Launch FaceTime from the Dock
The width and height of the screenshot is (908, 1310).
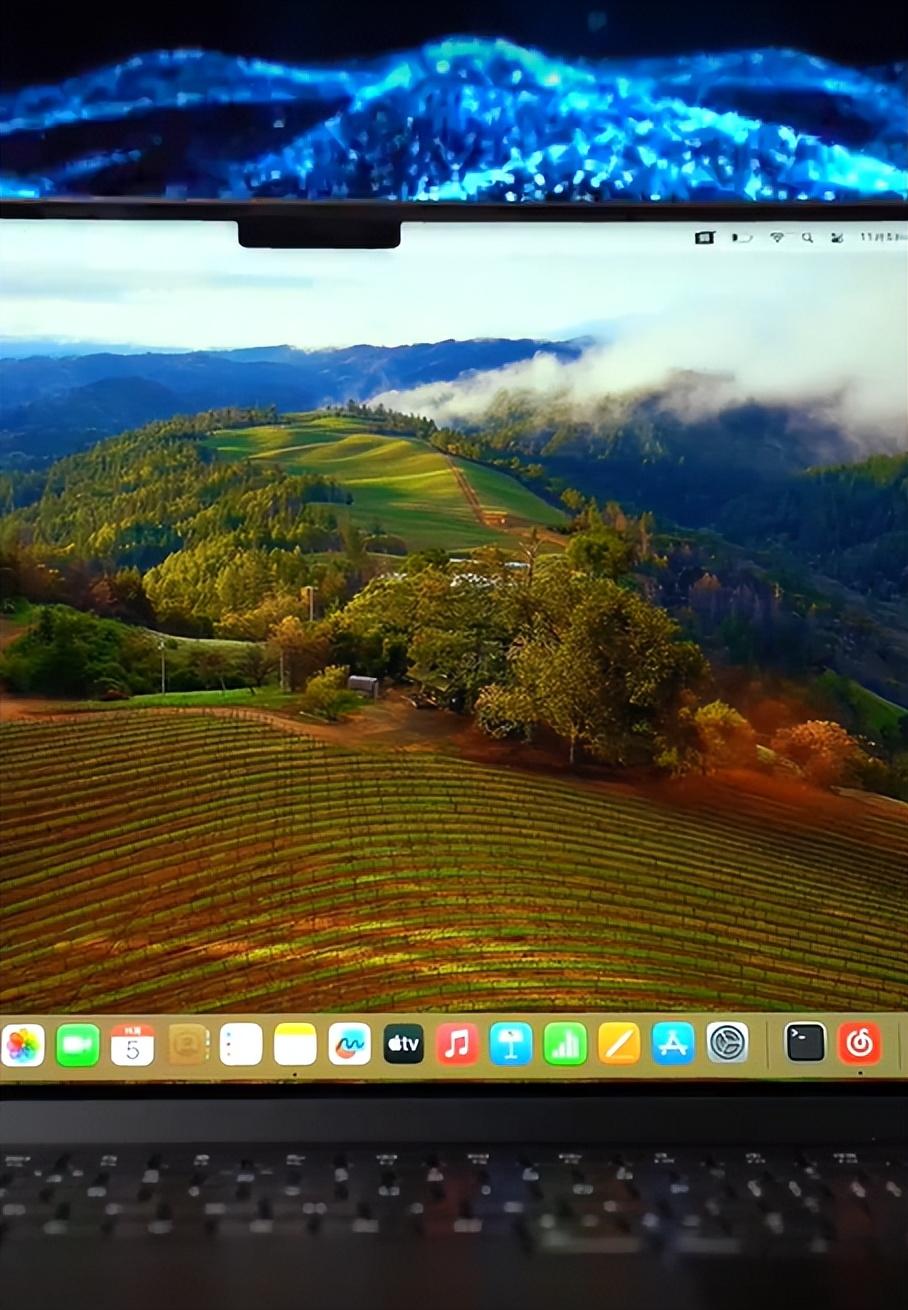(78, 1045)
